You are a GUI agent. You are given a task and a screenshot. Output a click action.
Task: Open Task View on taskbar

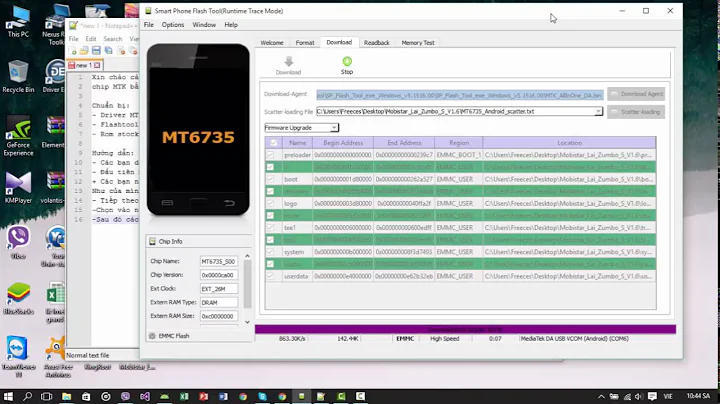(x=46, y=396)
